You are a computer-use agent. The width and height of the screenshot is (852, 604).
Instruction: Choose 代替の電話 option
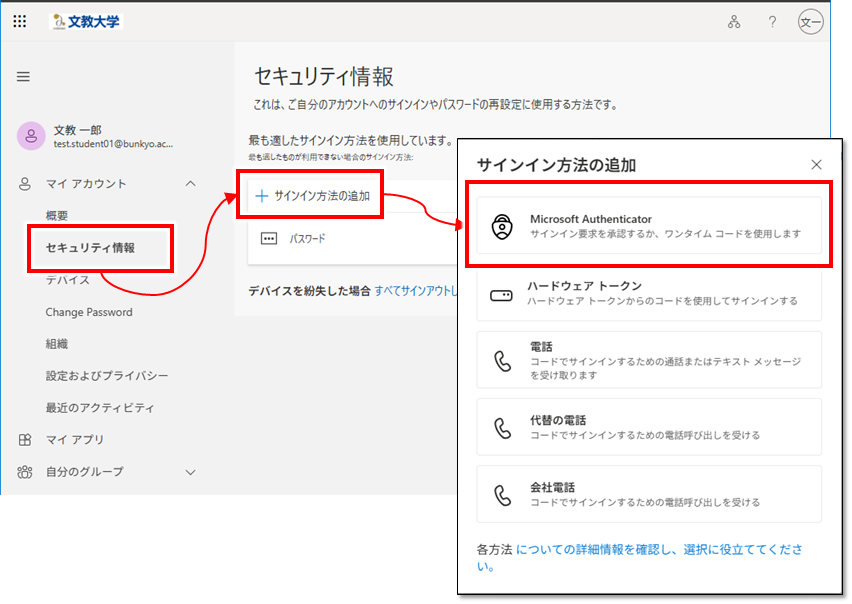coord(649,427)
